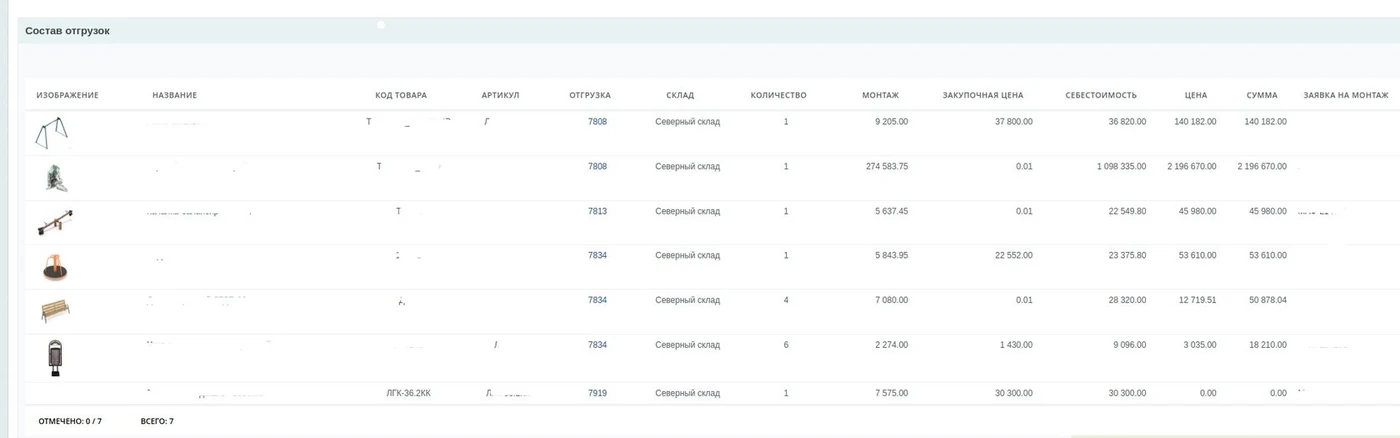
Task: Sort by КОД ТОВАРА column header
Action: coord(401,96)
